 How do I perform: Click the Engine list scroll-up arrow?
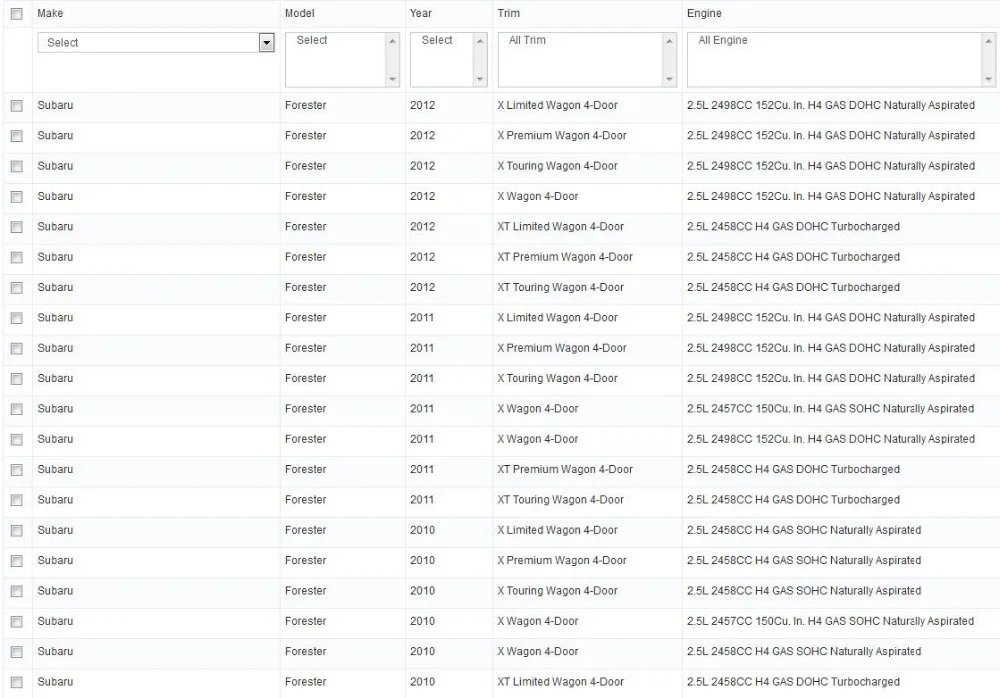click(988, 41)
